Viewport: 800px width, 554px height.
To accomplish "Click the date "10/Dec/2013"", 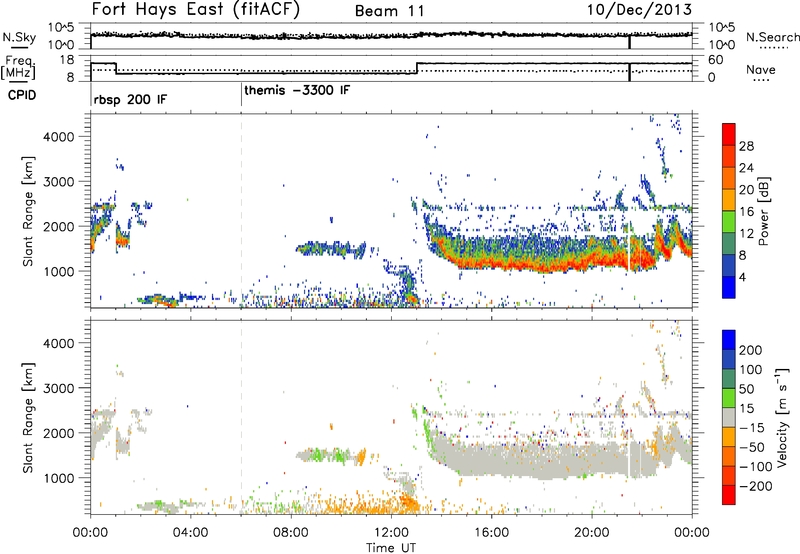I will 639,9.
